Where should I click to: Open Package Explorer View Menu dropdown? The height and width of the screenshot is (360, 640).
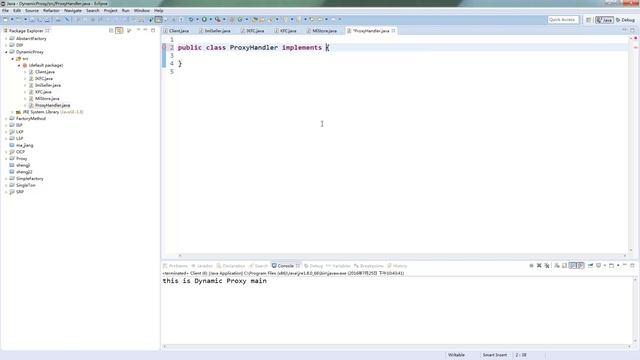[138, 30]
